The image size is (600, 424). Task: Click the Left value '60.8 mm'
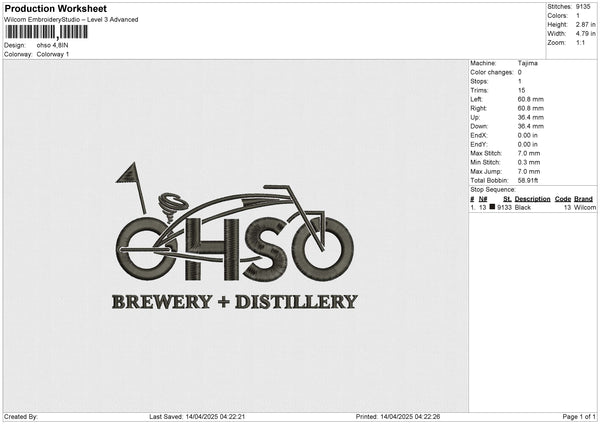531,99
